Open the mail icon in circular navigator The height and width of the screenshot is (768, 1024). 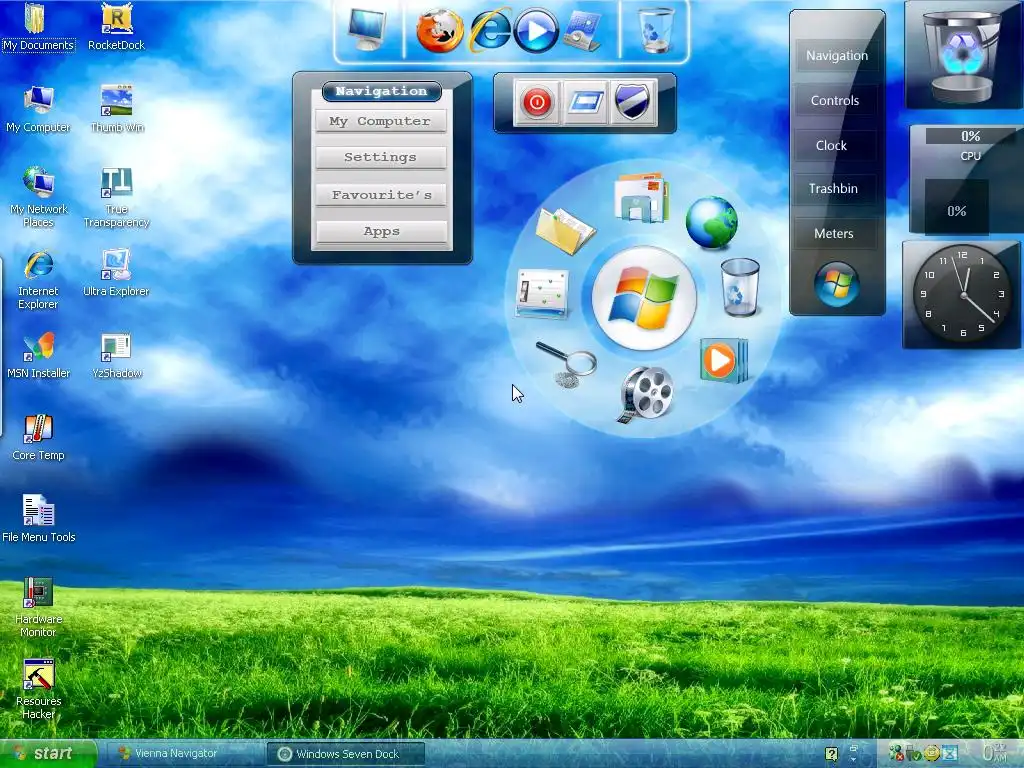641,197
